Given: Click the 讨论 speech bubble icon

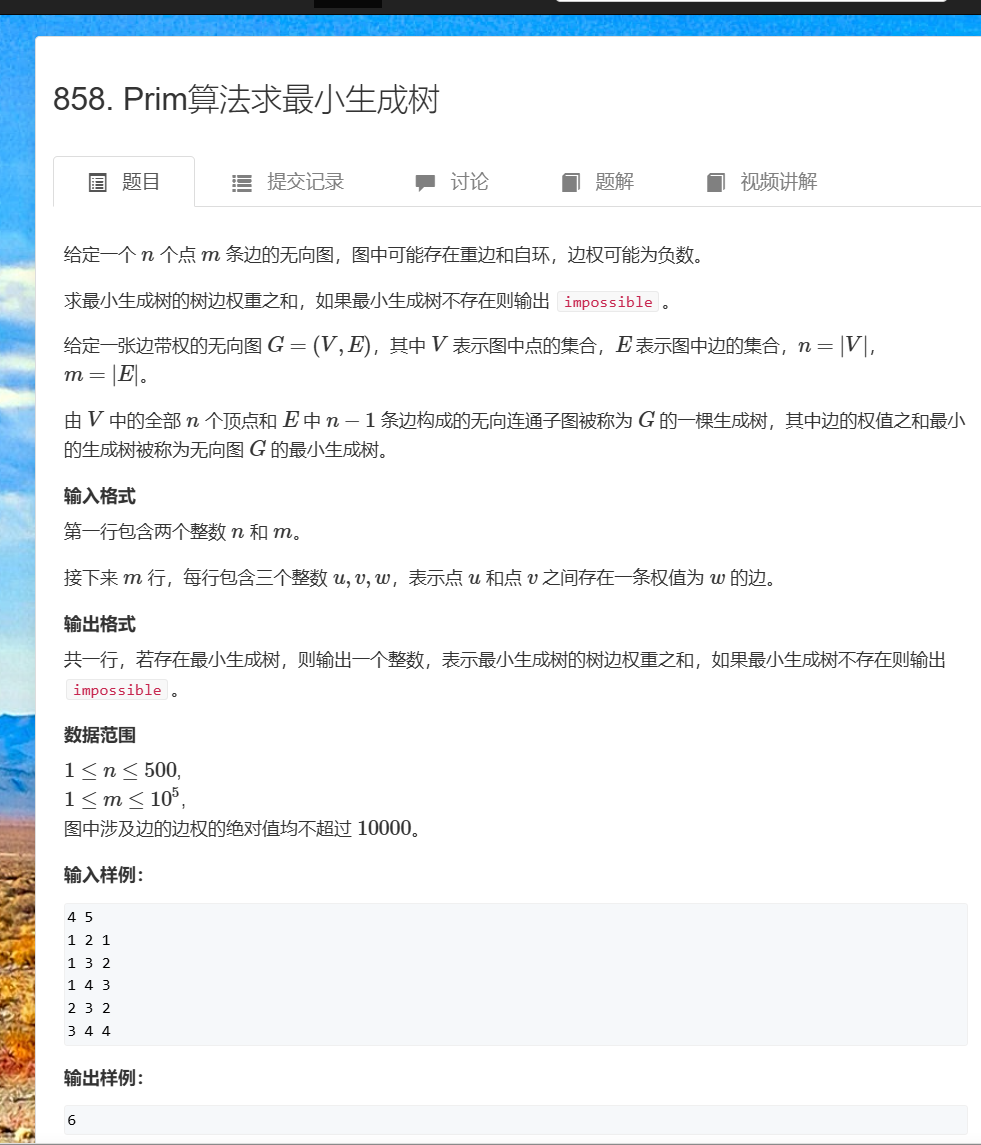Looking at the screenshot, I should (425, 183).
